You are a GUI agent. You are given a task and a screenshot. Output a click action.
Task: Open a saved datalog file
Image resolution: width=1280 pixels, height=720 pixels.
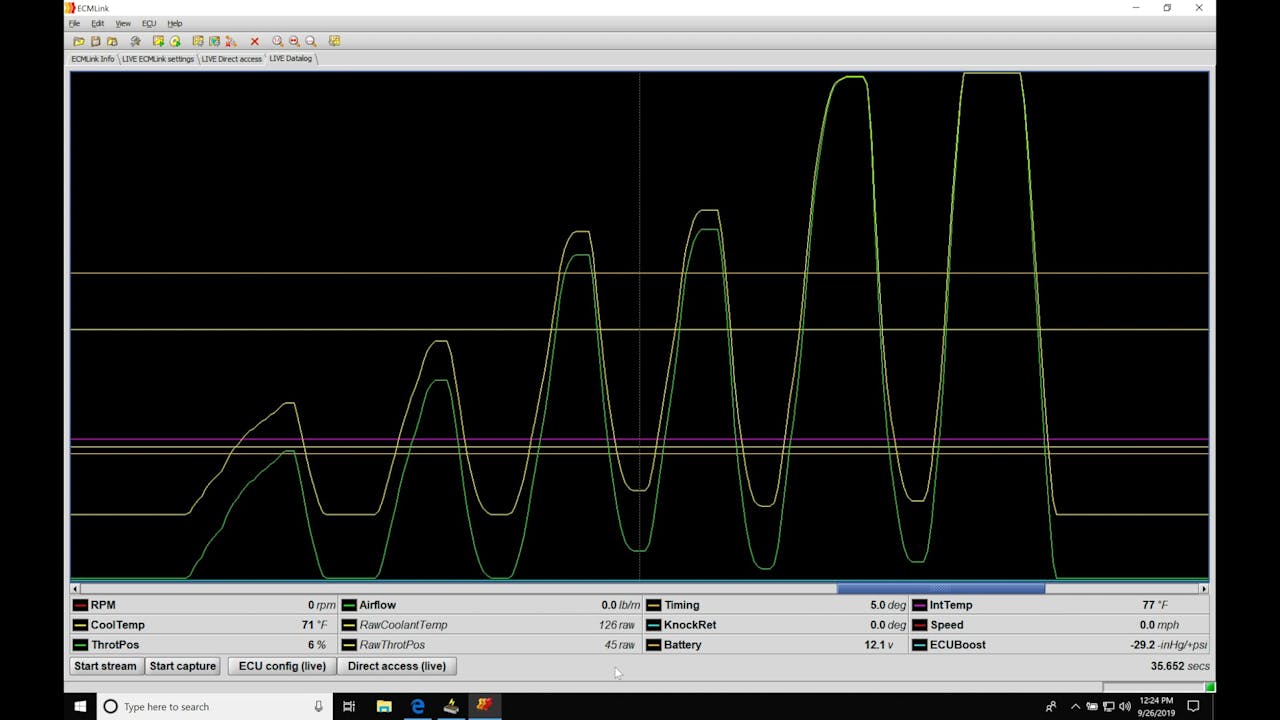(78, 41)
